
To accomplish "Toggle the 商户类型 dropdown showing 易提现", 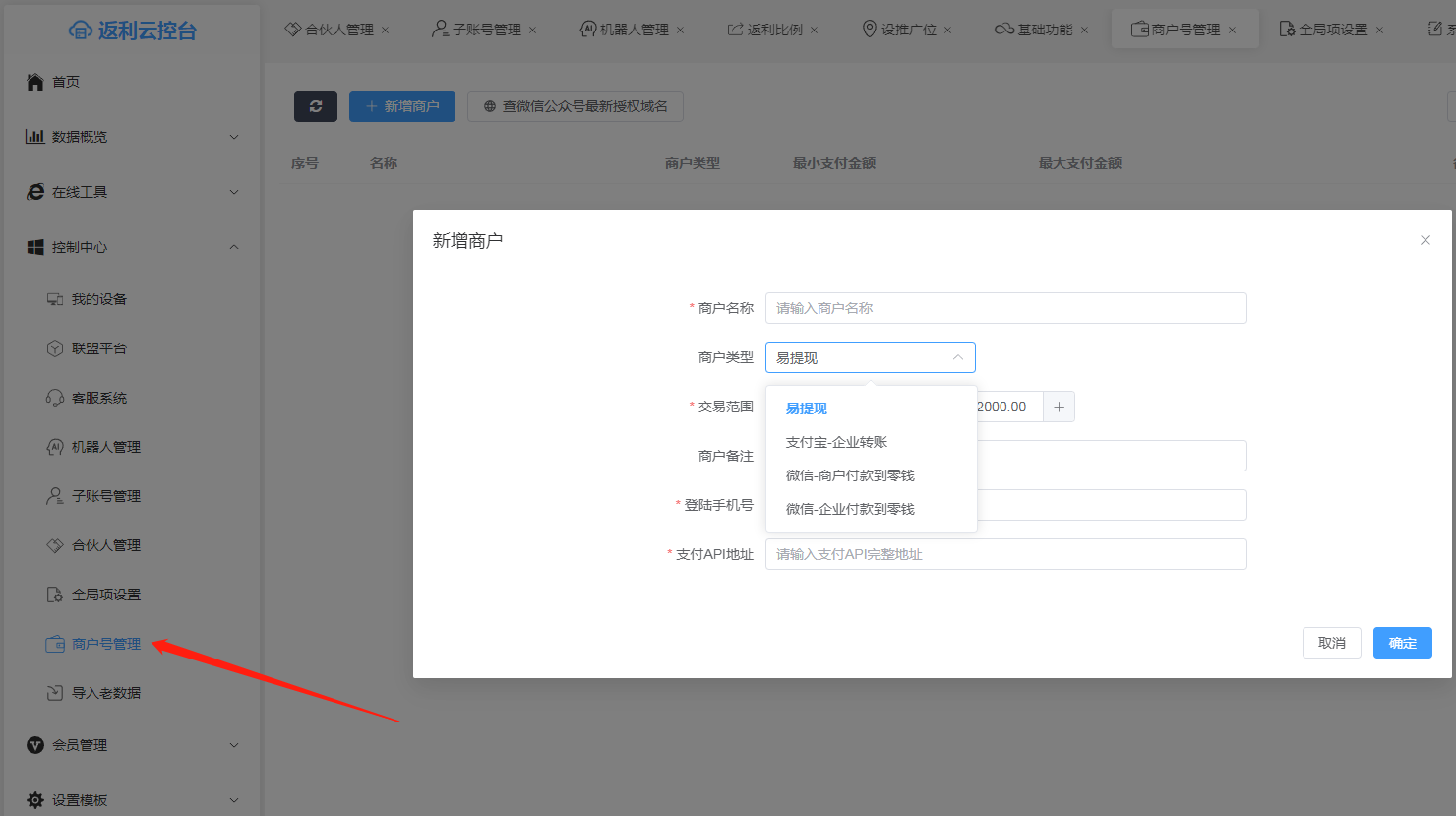I will [x=871, y=357].
